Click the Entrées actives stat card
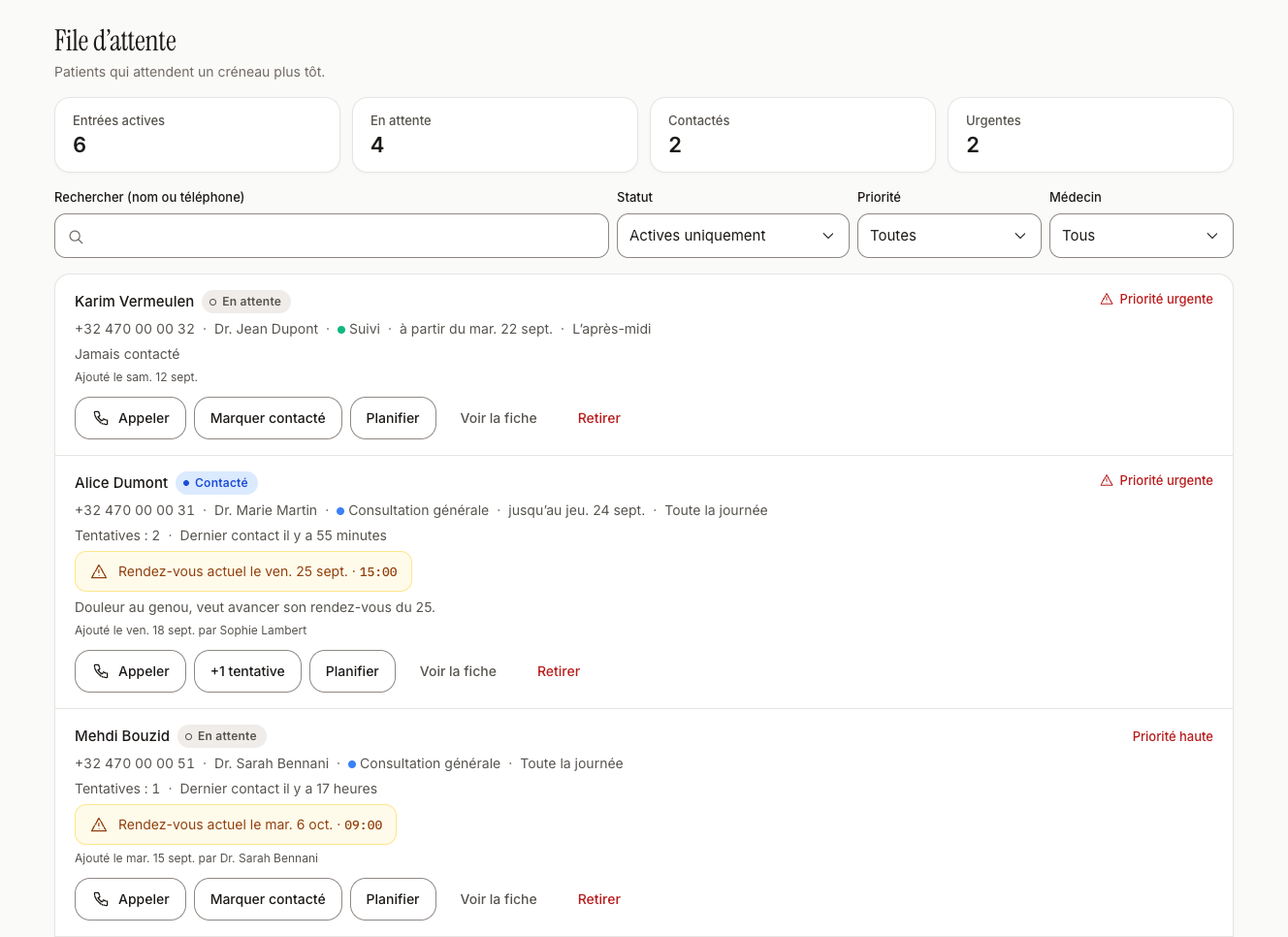This screenshot has width=1288, height=937. (x=197, y=135)
